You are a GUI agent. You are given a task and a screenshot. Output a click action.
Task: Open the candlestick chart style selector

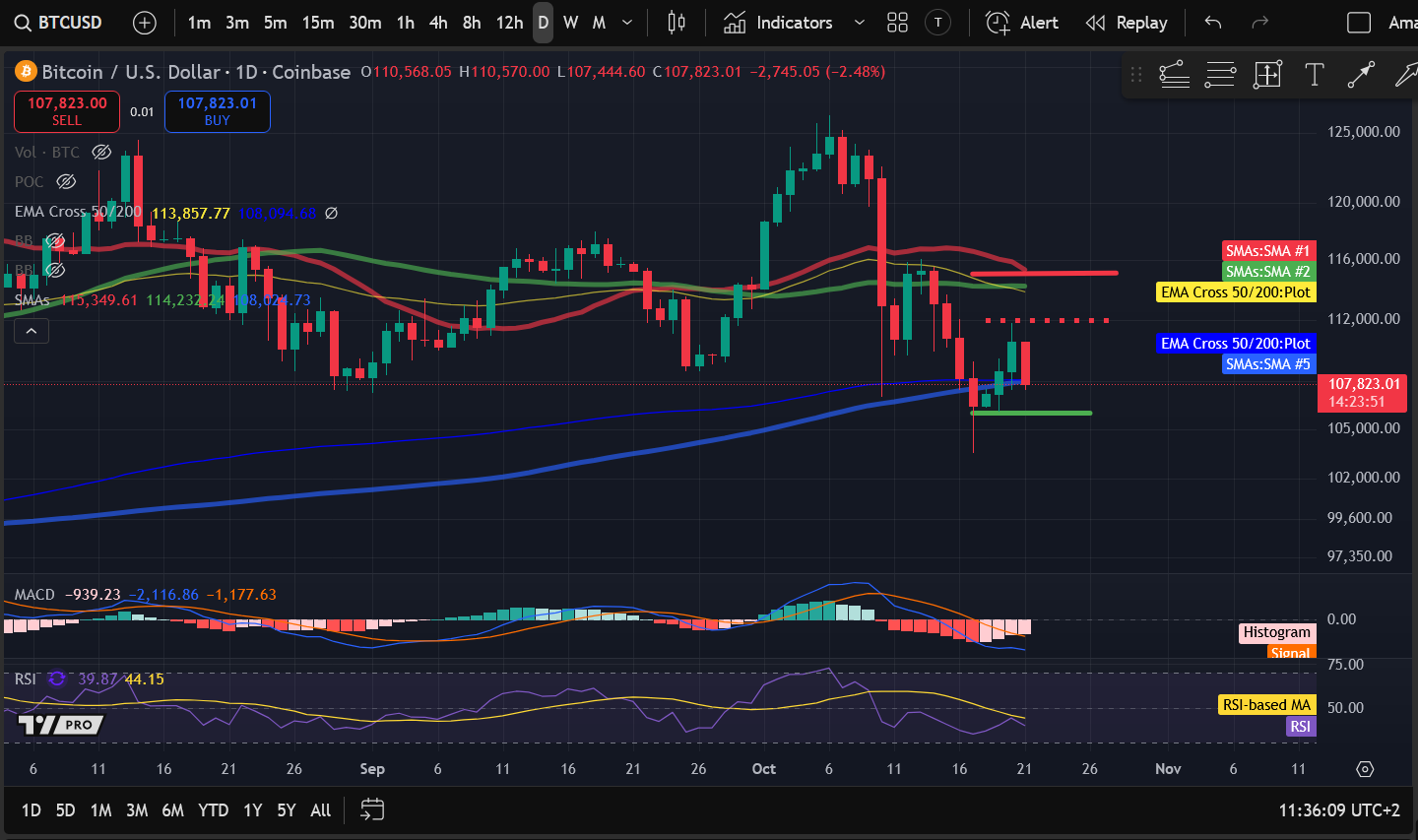click(677, 23)
